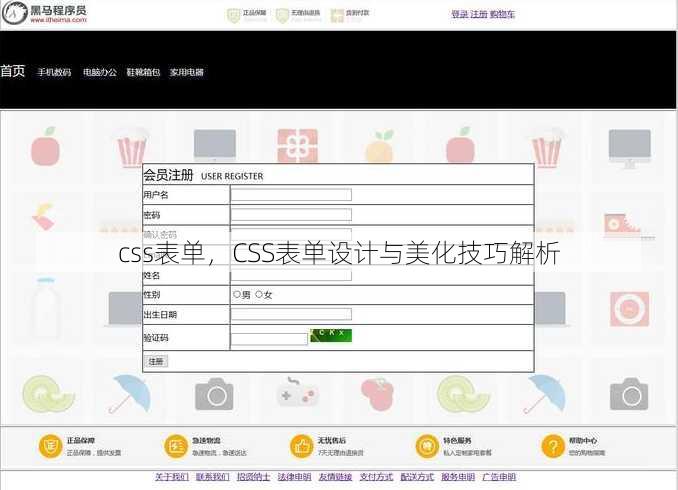Focus the 密码 input field
Image resolution: width=678 pixels, height=490 pixels.
click(x=291, y=215)
